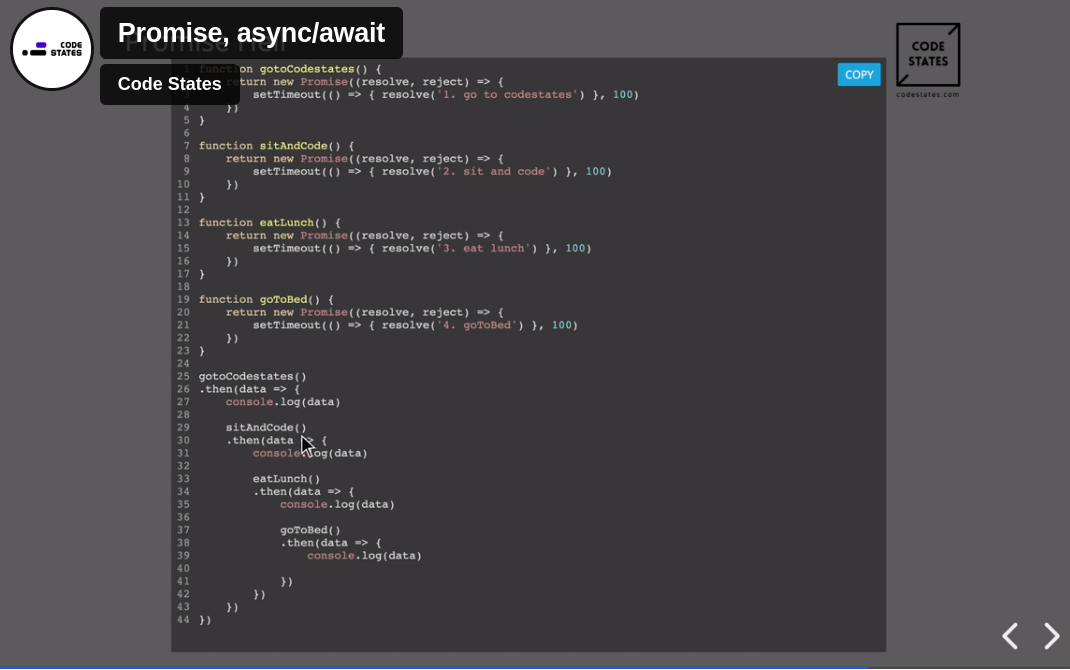Click the Code States logo at top right
The height and width of the screenshot is (670, 1070).
coord(928,55)
